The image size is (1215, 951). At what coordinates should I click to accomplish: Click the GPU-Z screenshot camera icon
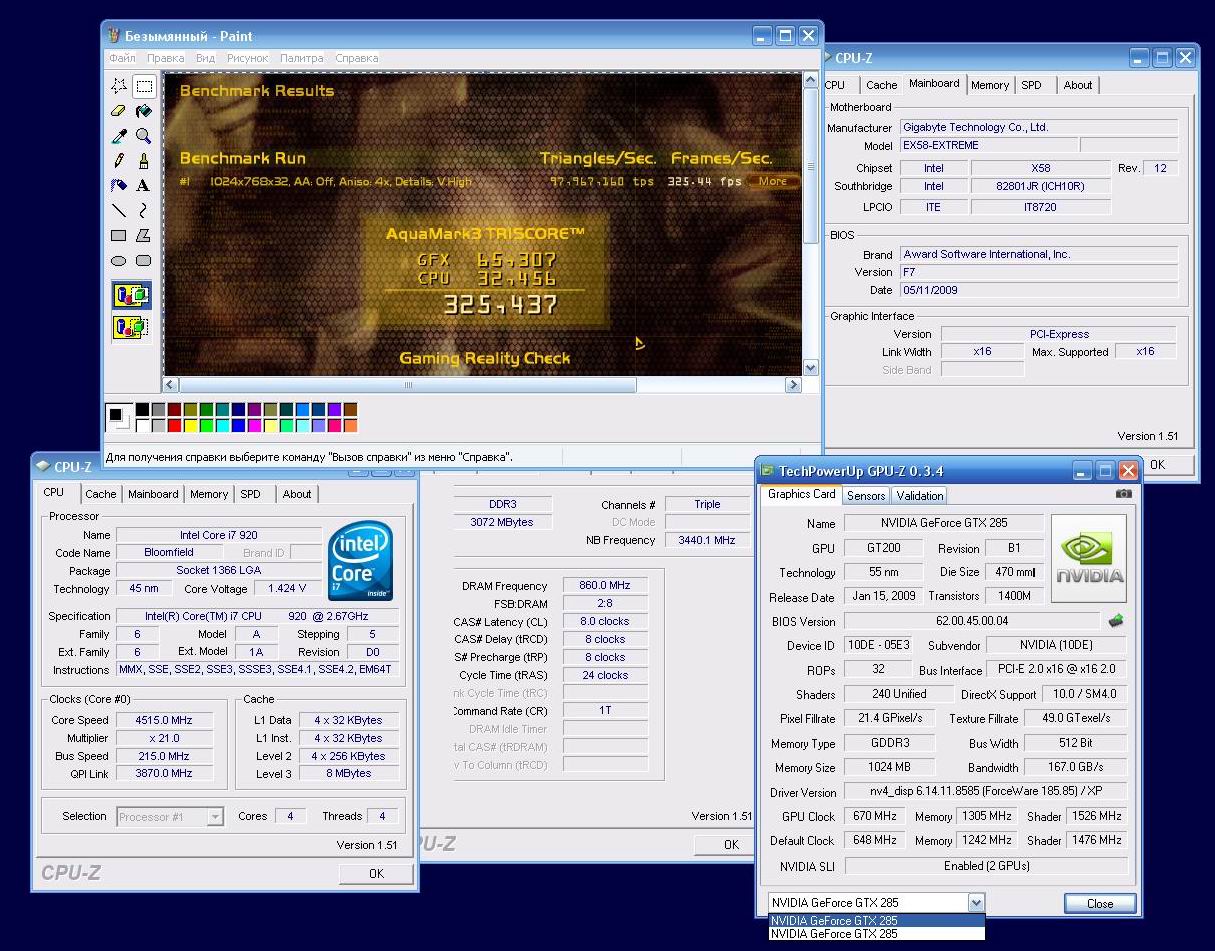point(1124,494)
